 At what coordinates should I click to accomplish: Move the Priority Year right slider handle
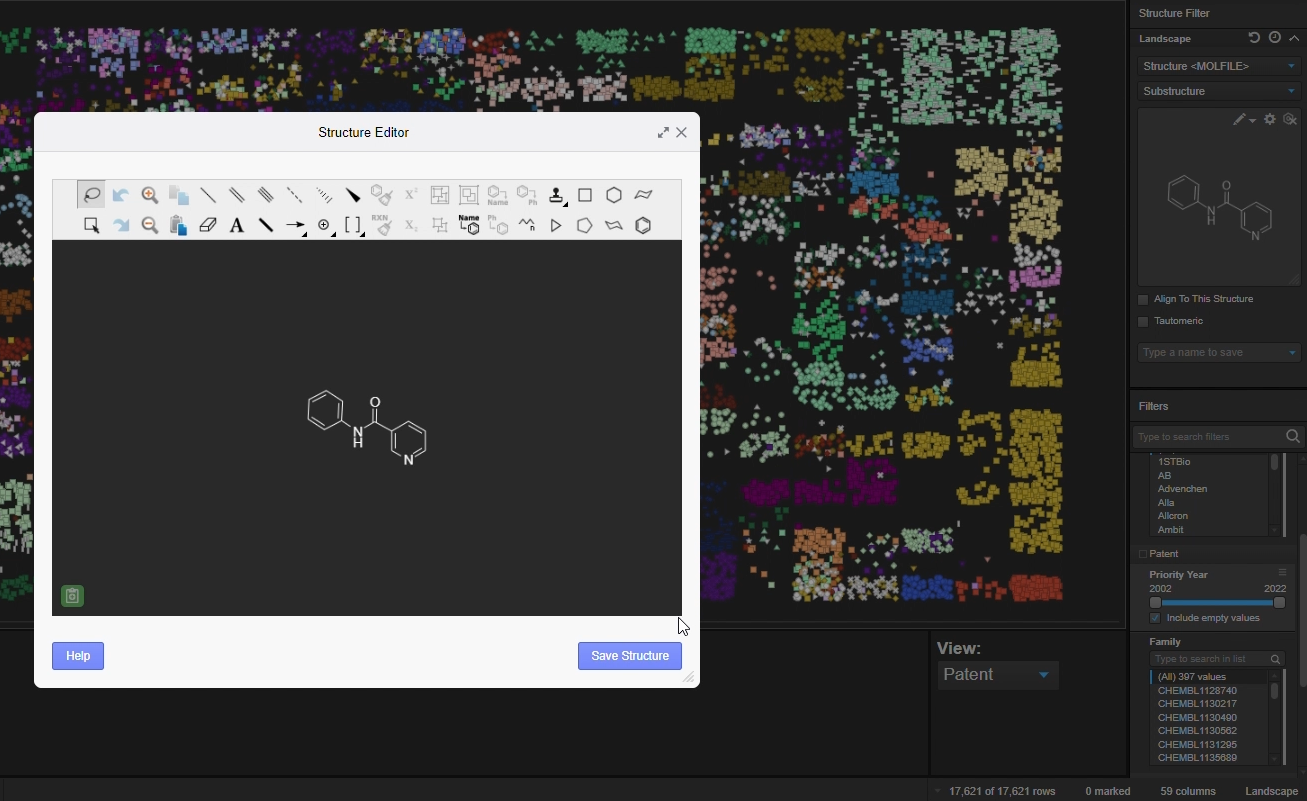coord(1279,603)
